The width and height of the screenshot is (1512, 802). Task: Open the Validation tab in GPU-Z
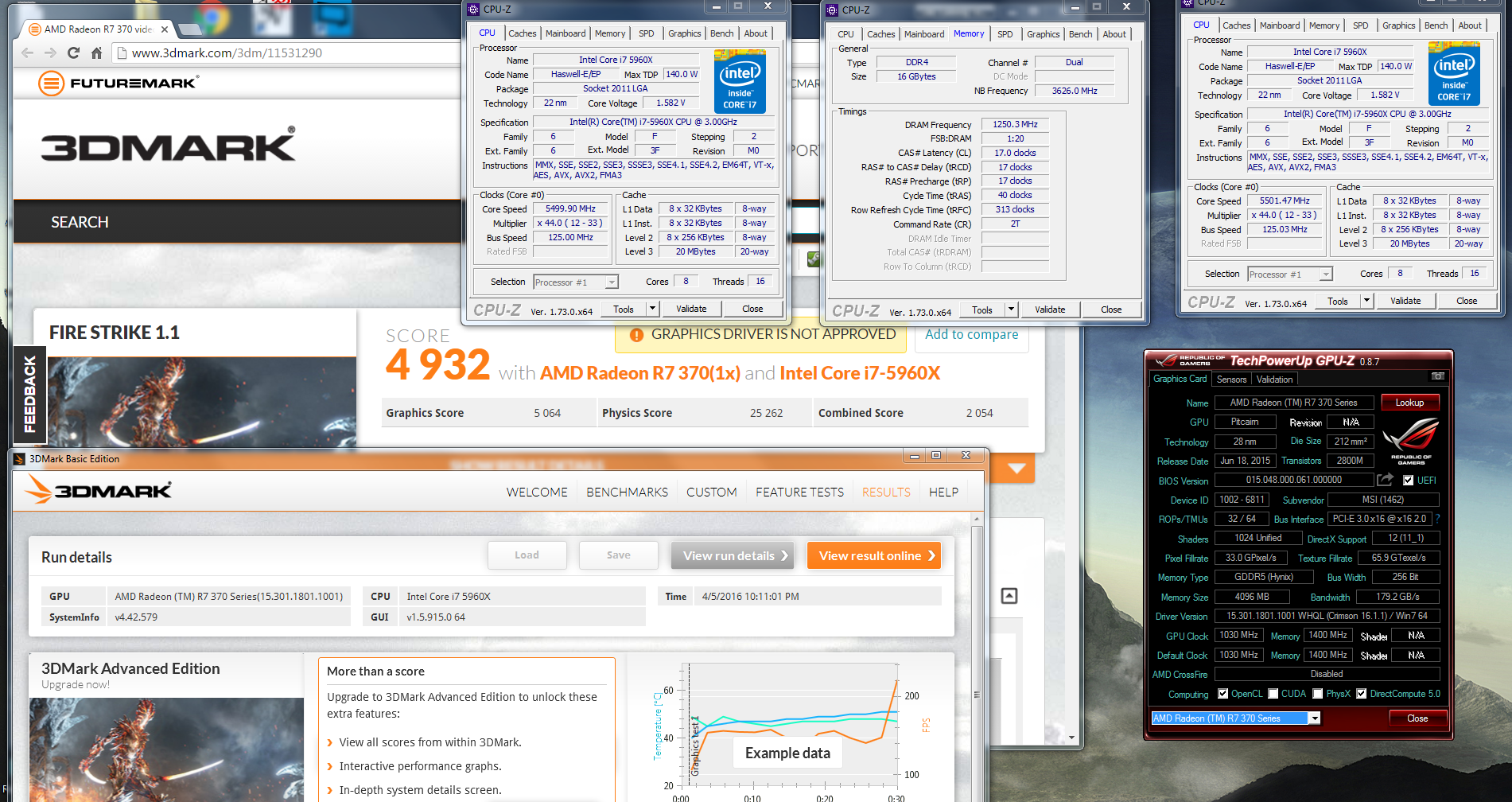tap(1274, 380)
